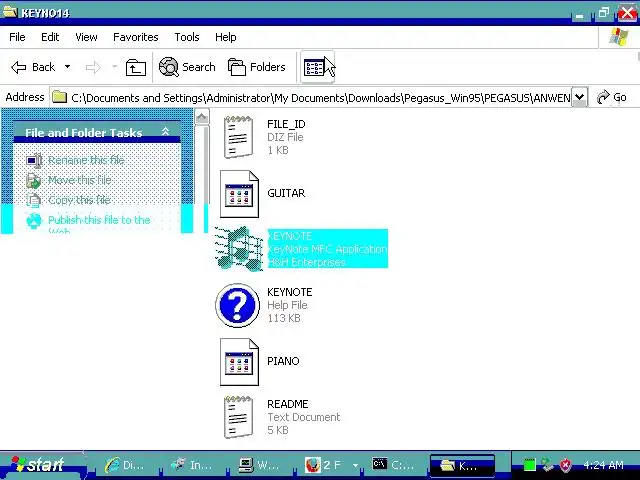Click the K... folder taskbar button
This screenshot has height=480, width=640.
coord(462,465)
